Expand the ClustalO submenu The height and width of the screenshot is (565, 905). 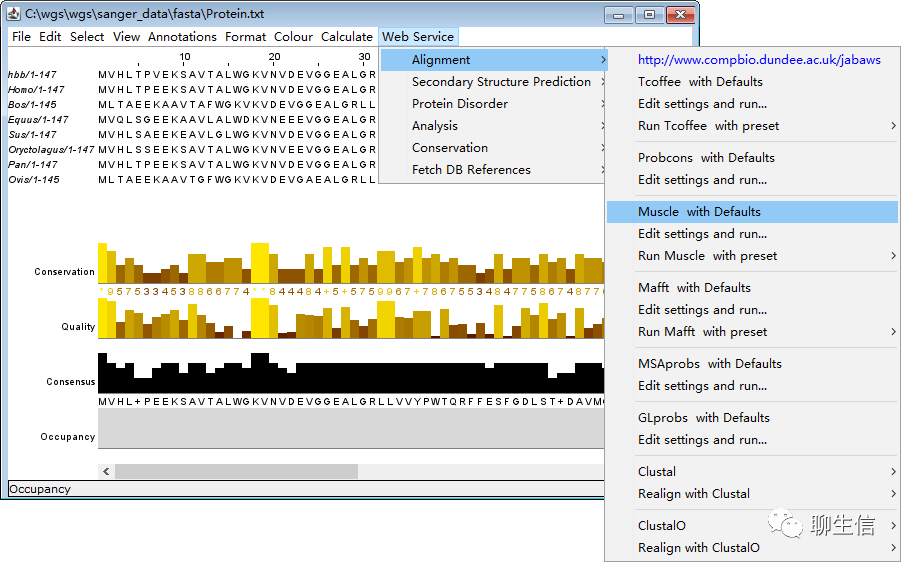753,525
